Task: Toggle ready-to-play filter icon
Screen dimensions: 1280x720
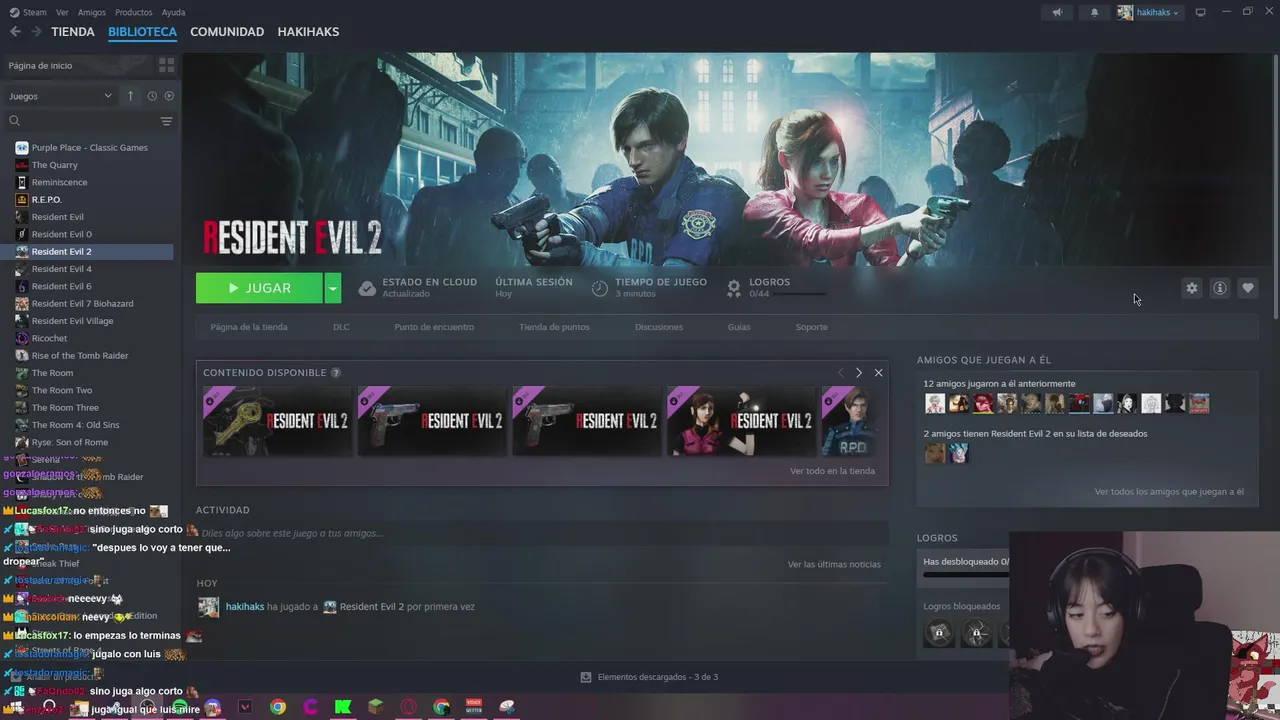Action: point(169,96)
